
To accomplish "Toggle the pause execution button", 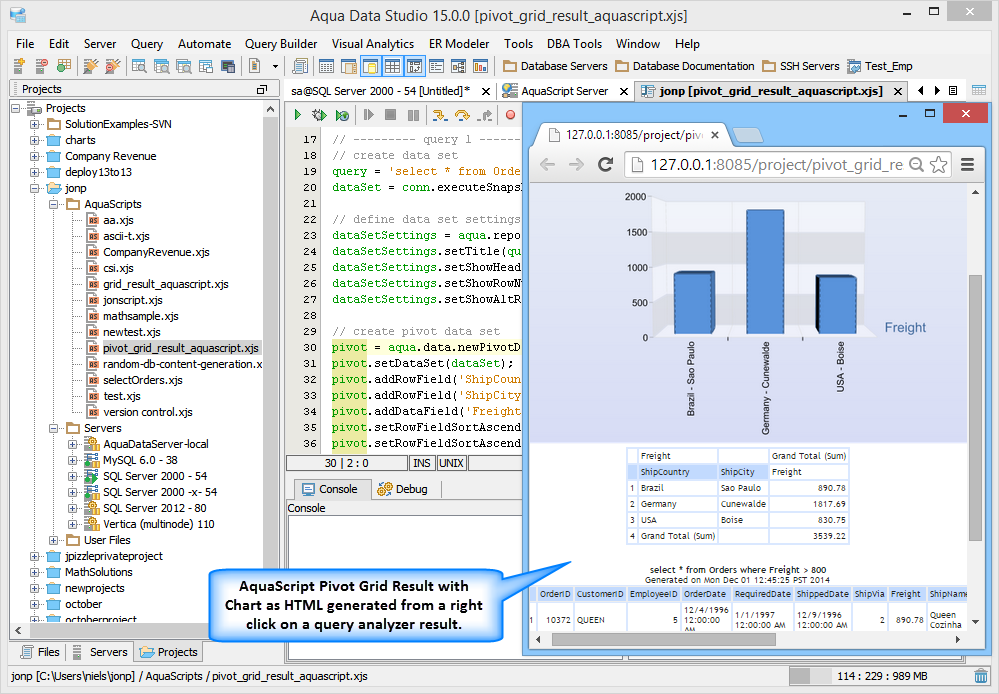I will [413, 115].
